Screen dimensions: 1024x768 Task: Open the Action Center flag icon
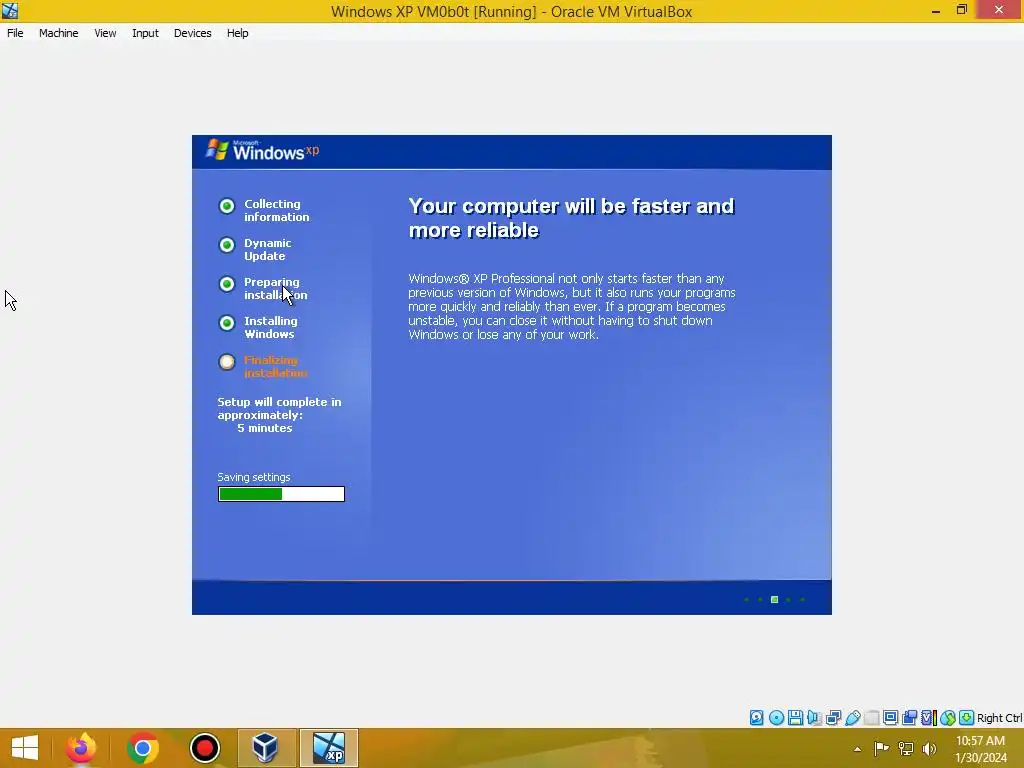(881, 748)
